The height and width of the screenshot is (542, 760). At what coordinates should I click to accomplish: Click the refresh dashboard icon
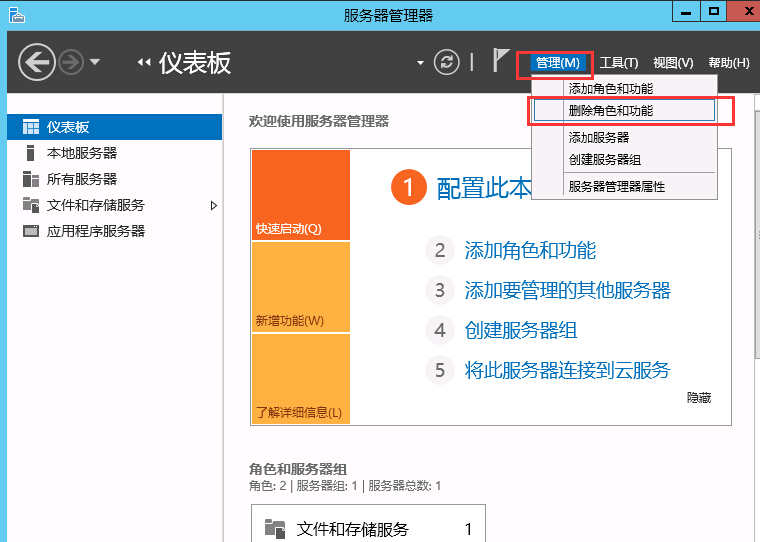pos(446,62)
